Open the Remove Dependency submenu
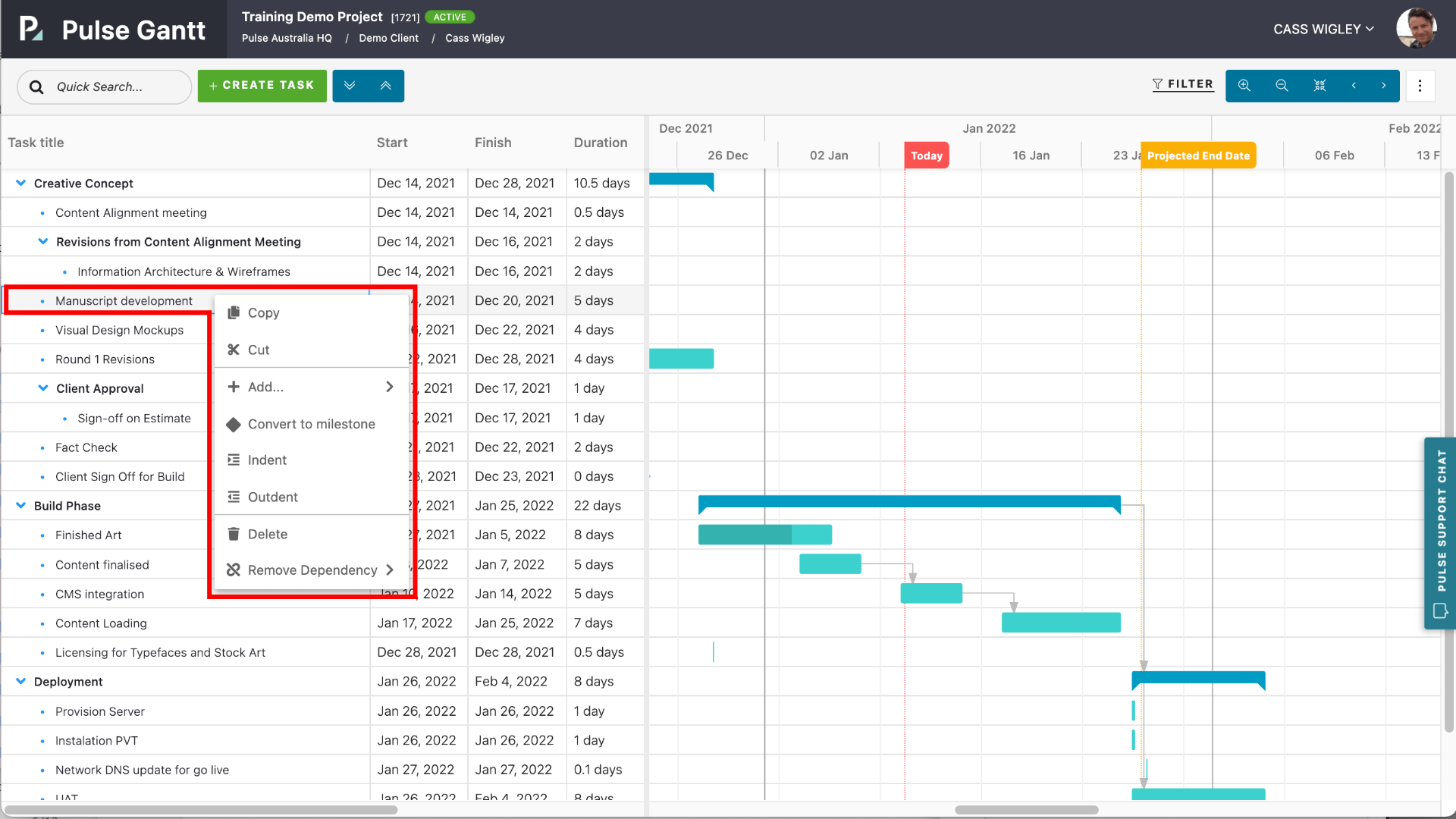This screenshot has width=1456, height=819. [x=312, y=570]
